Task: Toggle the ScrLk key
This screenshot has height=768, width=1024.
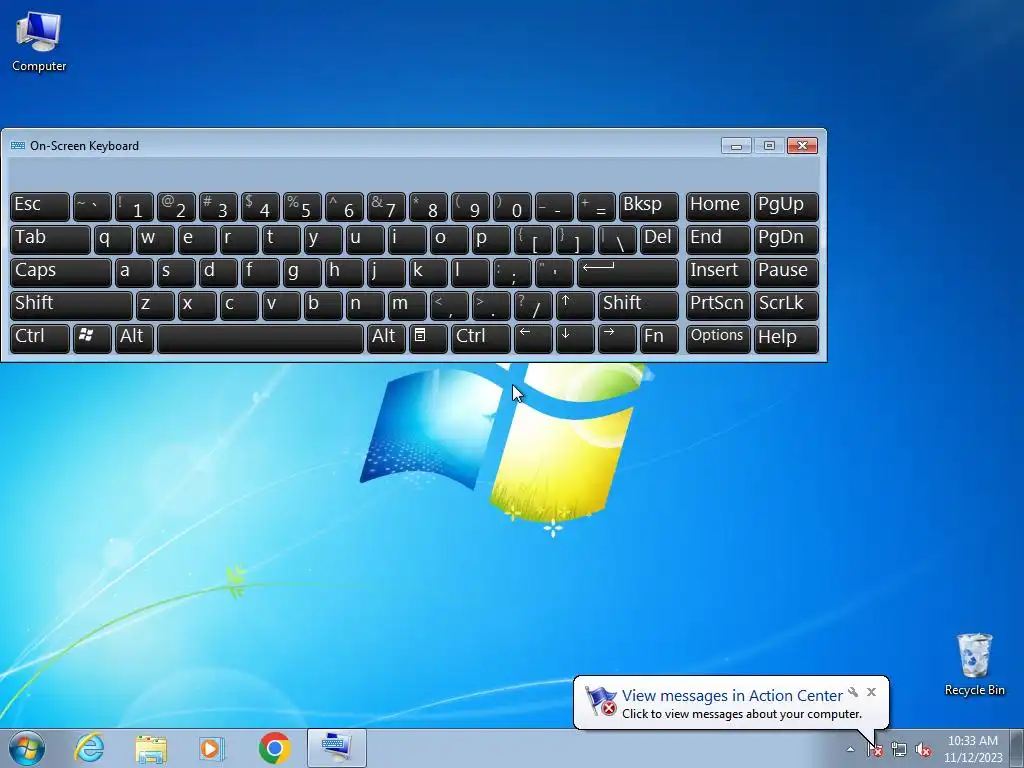Action: [786, 306]
